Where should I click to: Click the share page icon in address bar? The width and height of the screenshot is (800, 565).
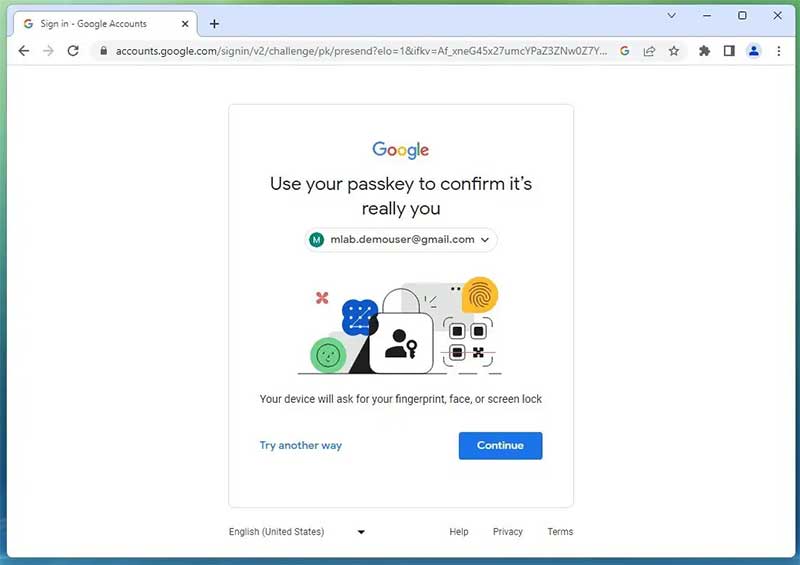coord(649,51)
